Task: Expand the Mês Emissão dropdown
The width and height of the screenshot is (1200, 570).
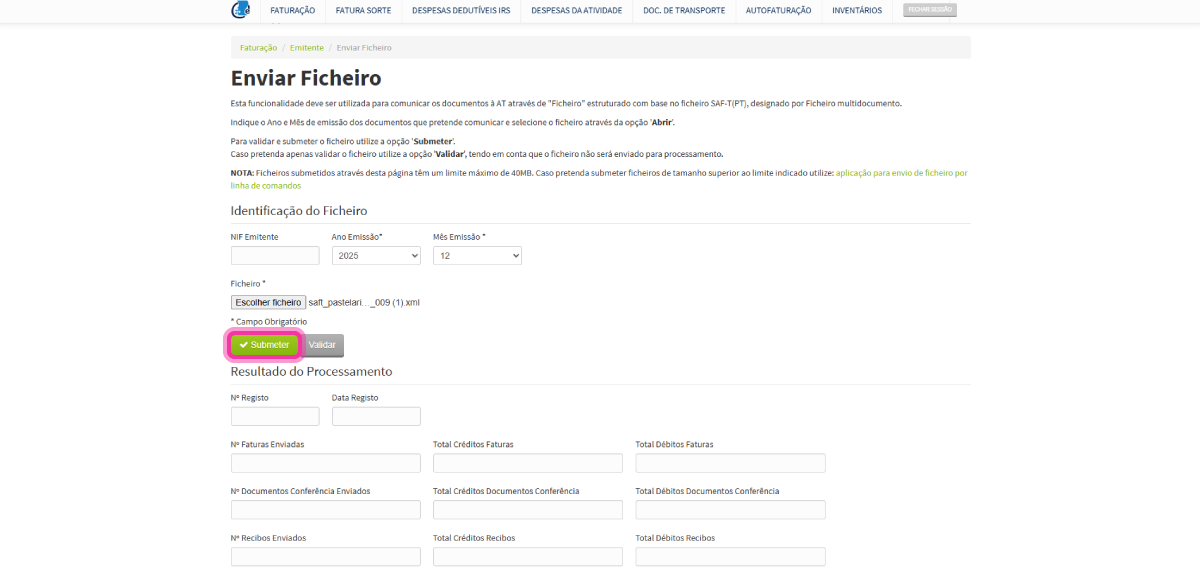Action: (477, 256)
